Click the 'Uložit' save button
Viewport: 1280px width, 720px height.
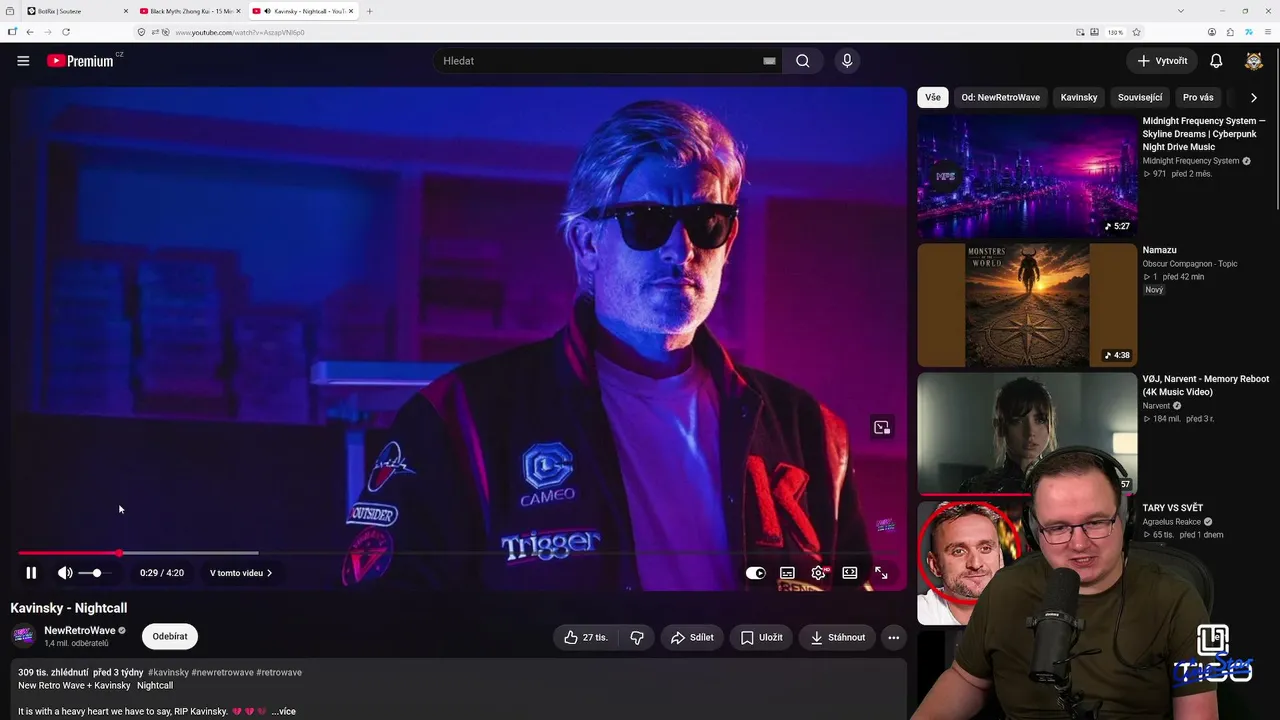(x=762, y=637)
